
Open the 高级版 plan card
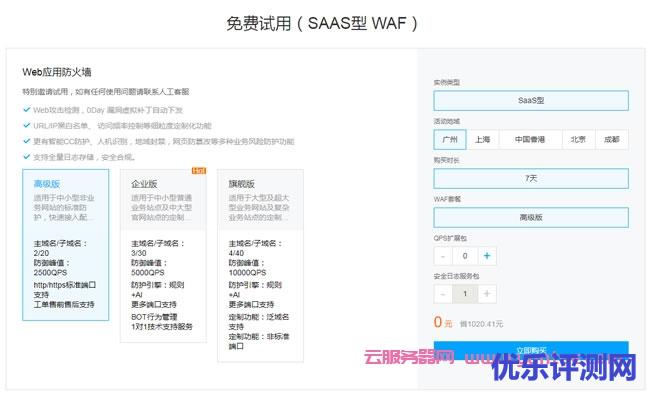[66, 245]
